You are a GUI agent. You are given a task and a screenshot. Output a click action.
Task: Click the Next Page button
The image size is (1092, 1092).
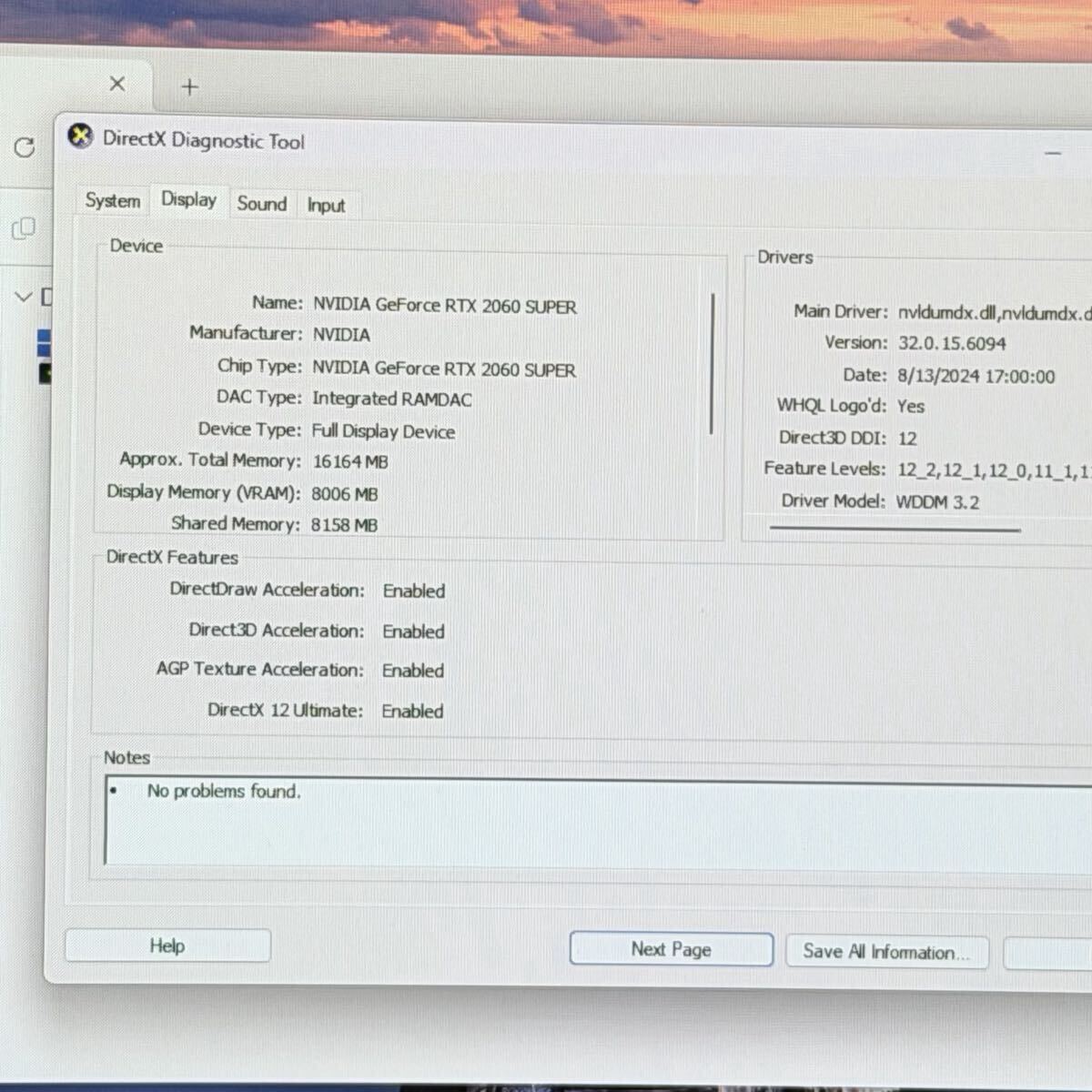coord(671,949)
